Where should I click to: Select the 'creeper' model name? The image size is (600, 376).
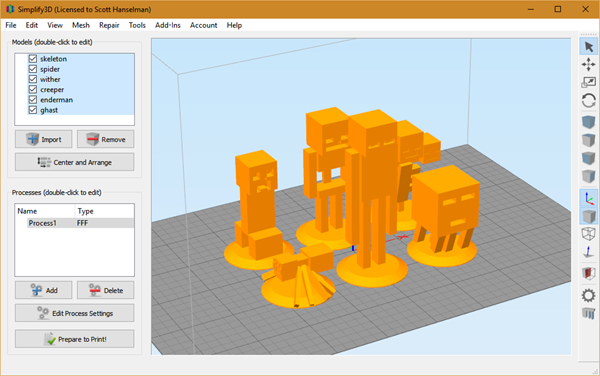(x=52, y=90)
